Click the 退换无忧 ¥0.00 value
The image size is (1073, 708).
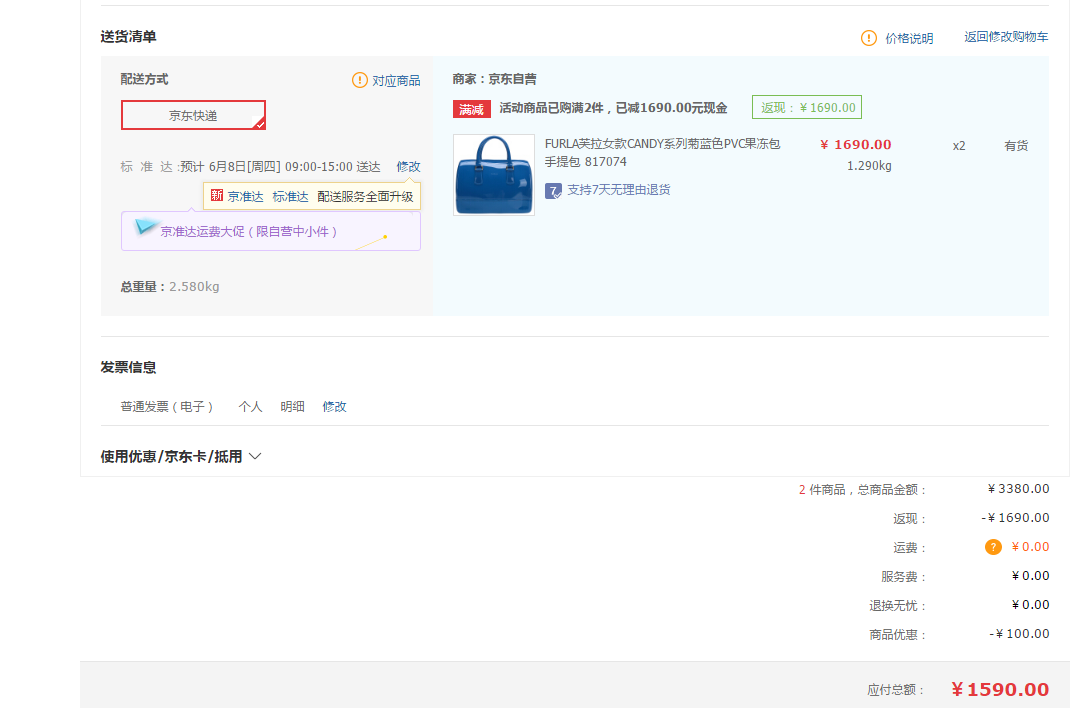tap(1031, 605)
